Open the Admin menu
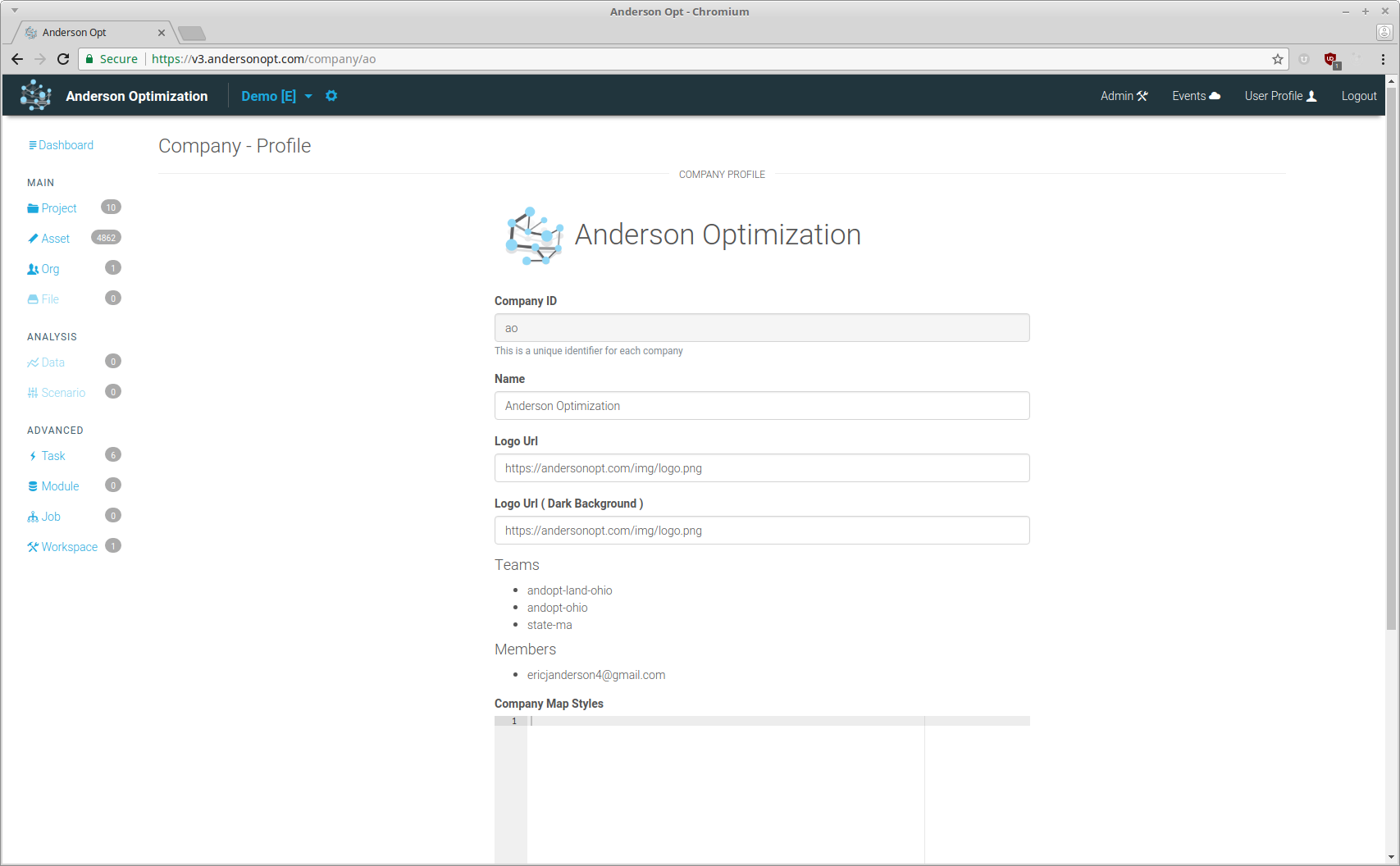Image resolution: width=1400 pixels, height=866 pixels. (x=1124, y=96)
